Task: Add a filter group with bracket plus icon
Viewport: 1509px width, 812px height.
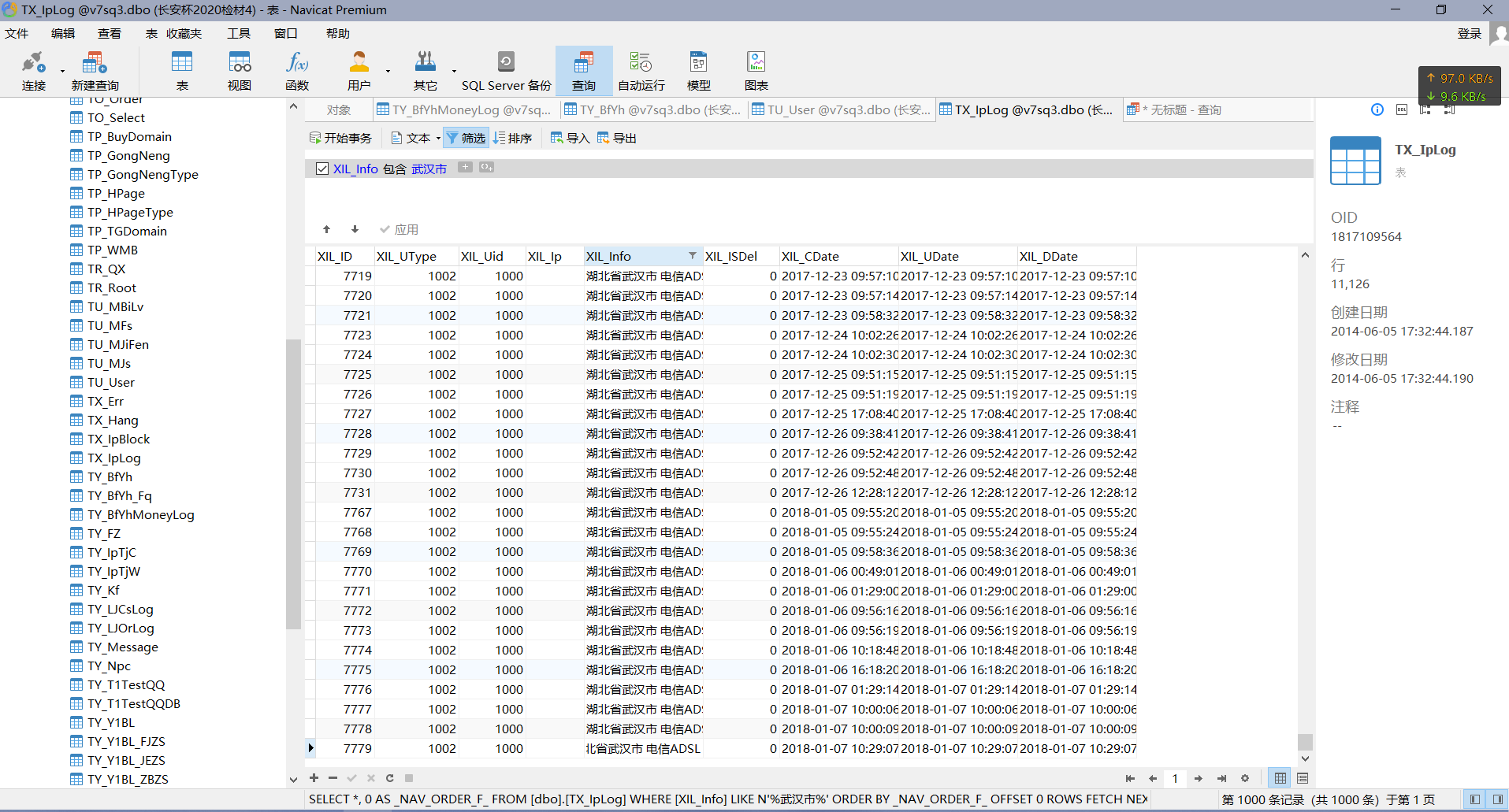Action: [486, 167]
